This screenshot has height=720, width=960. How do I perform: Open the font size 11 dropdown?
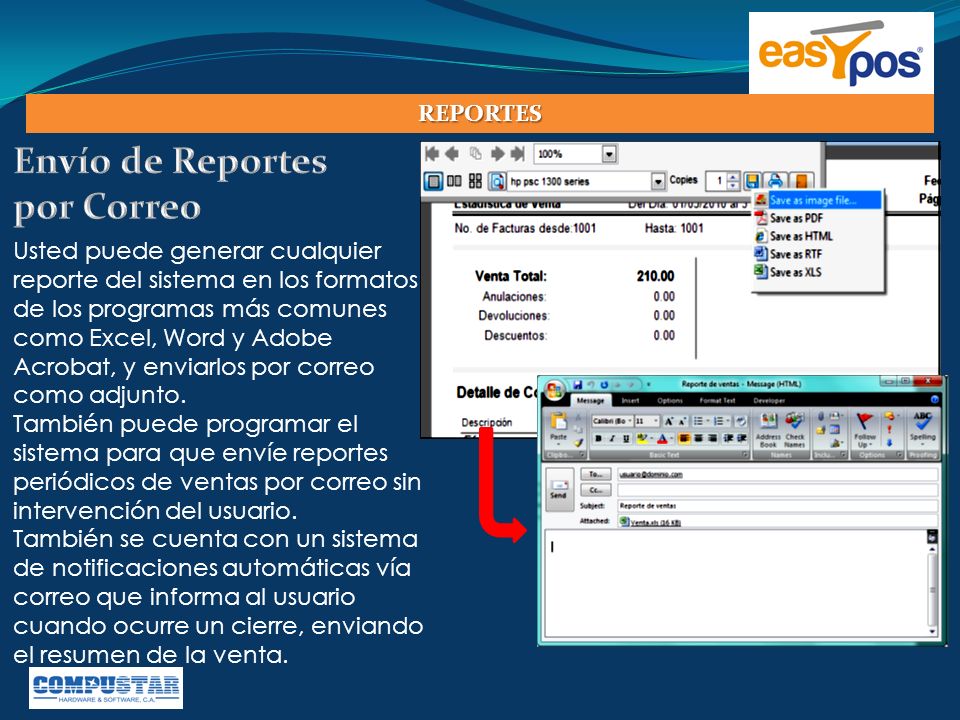[x=656, y=421]
